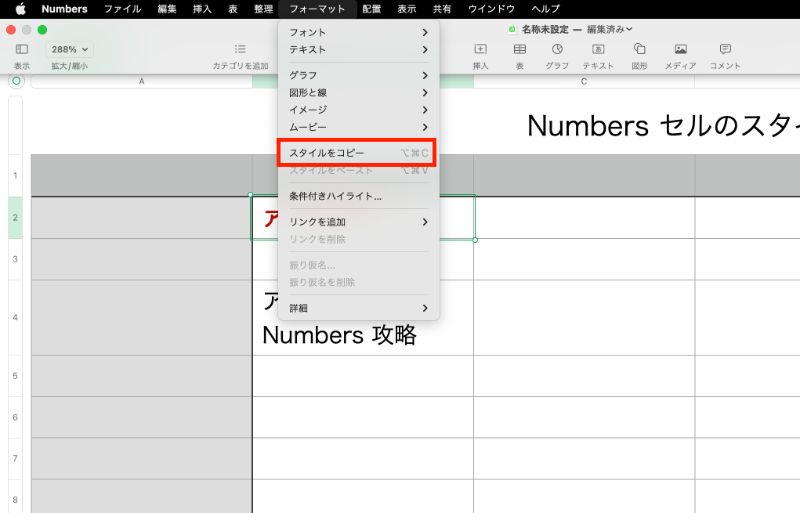800x513 pixels.
Task: Expand the 詳細 submenu
Action: pyautogui.click(x=358, y=308)
